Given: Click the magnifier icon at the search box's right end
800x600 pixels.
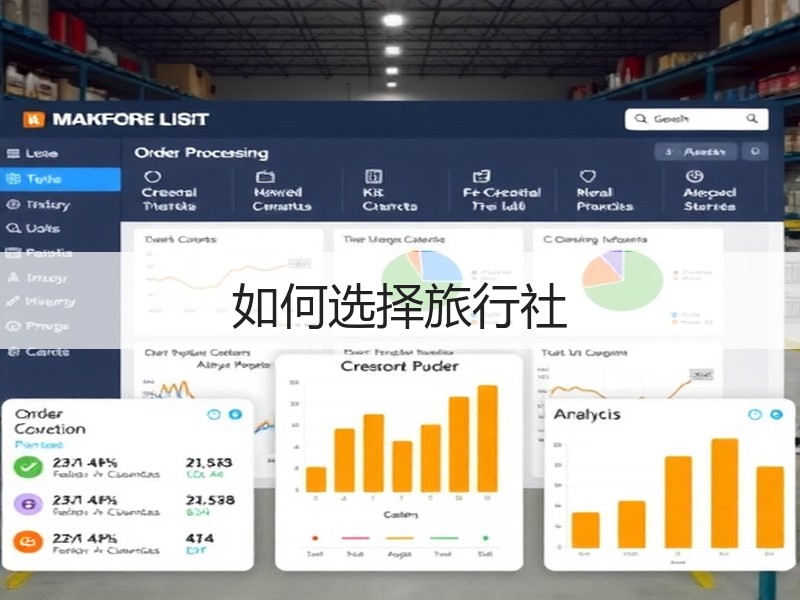Looking at the screenshot, I should (752, 118).
